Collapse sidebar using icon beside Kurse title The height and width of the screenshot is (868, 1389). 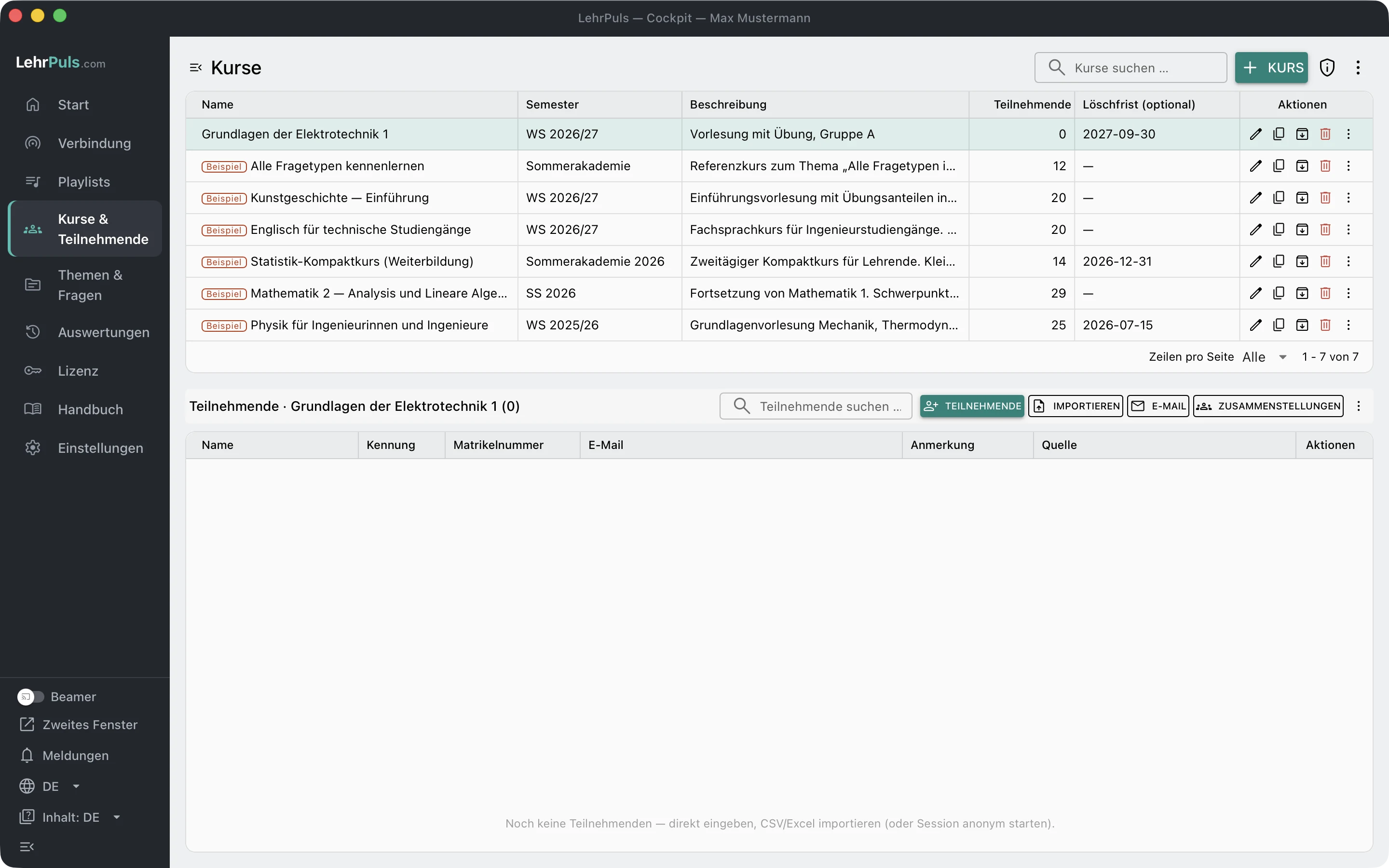click(x=196, y=68)
